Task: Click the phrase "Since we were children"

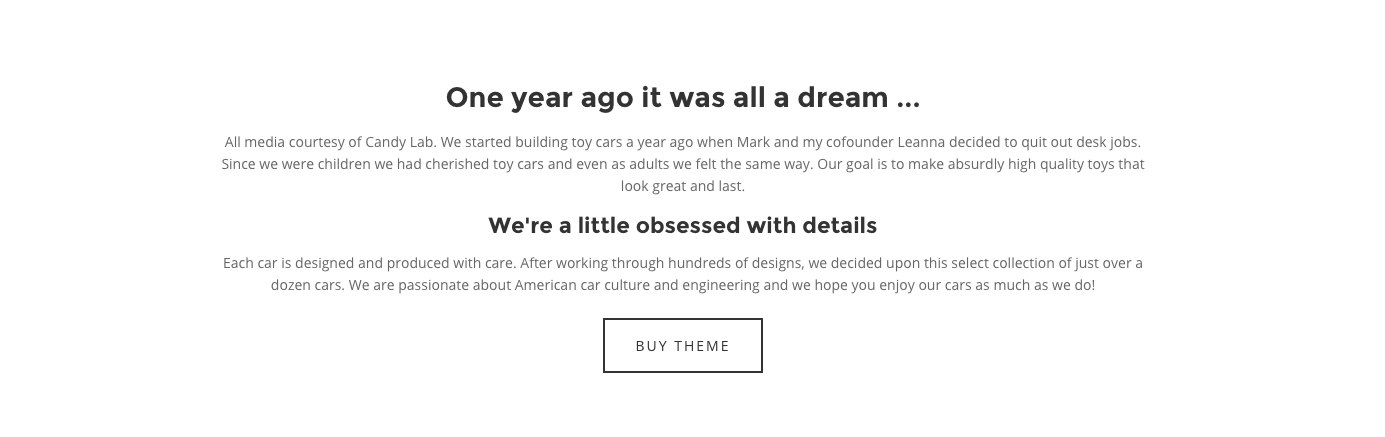Action: pos(296,164)
